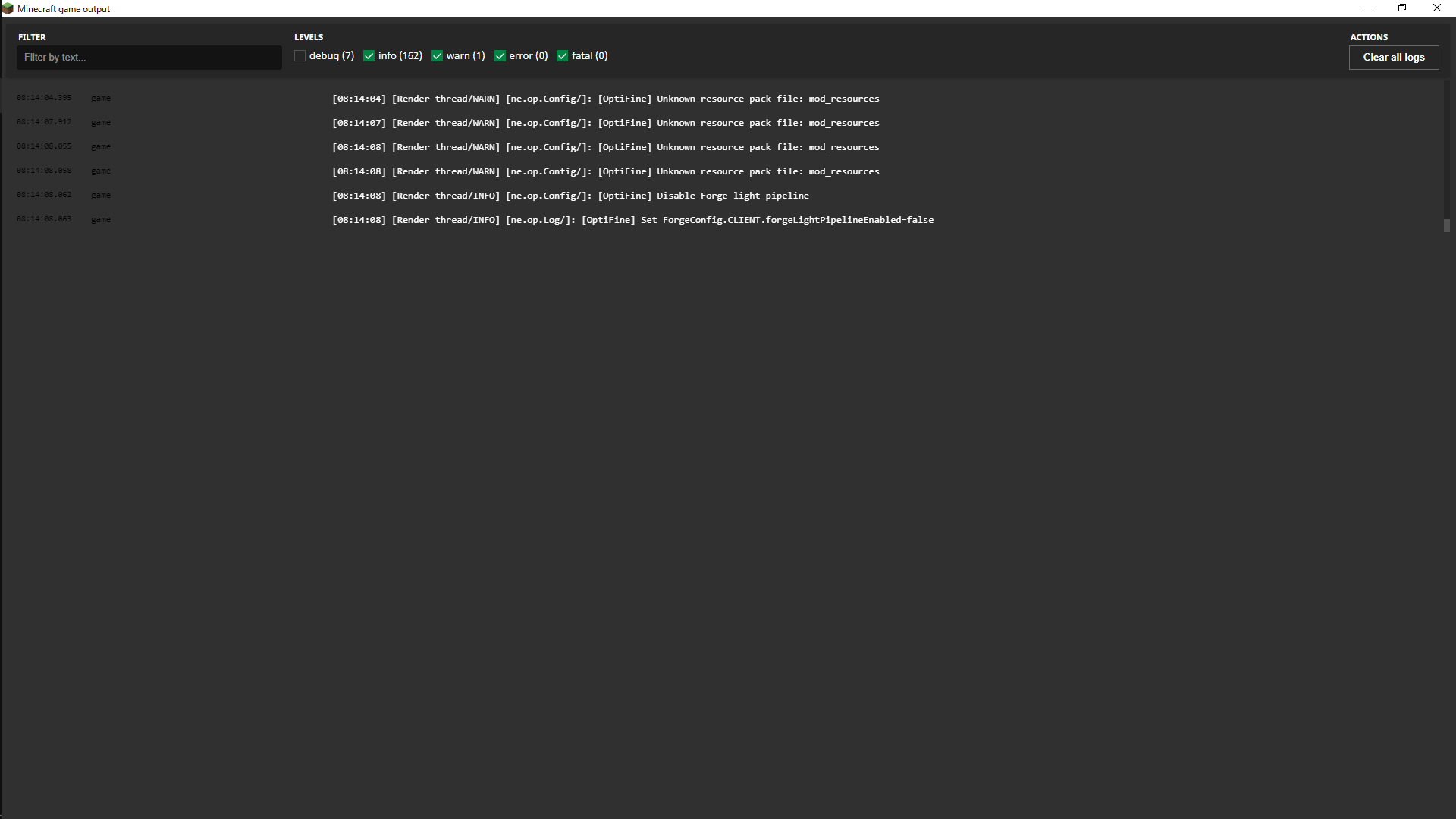Click the Disable Forge light pipeline log entry
This screenshot has height=819, width=1456.
570,196
